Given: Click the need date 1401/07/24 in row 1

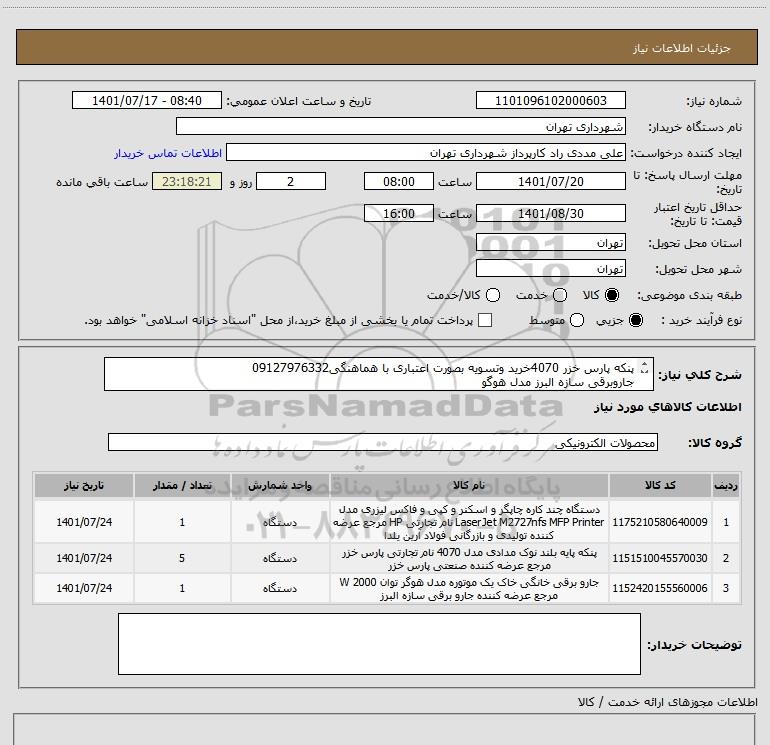Looking at the screenshot, I should pos(84,522).
